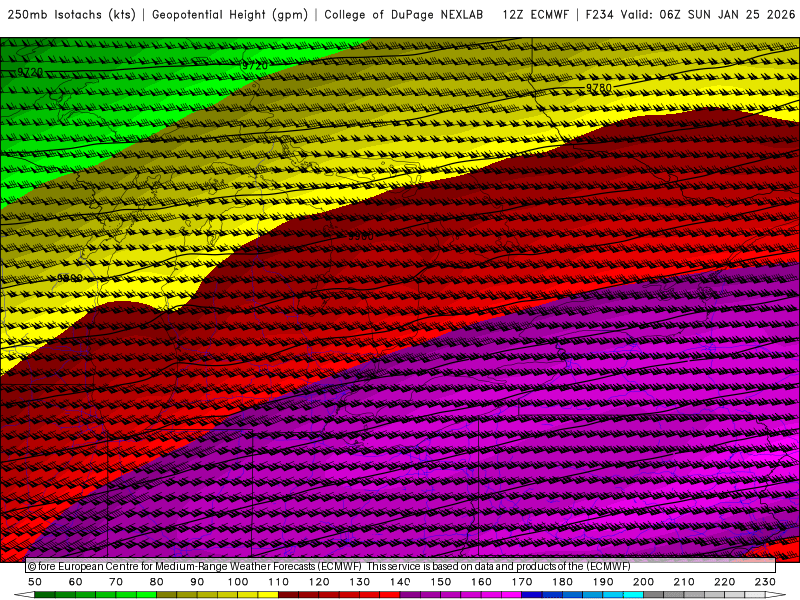
Task: Click the bright yellow swatch just before 110
Action: tap(268, 595)
